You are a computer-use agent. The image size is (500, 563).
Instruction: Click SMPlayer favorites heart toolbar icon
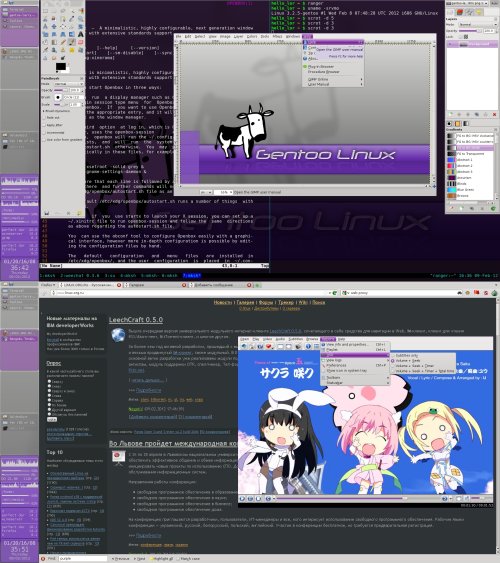click(x=268, y=346)
